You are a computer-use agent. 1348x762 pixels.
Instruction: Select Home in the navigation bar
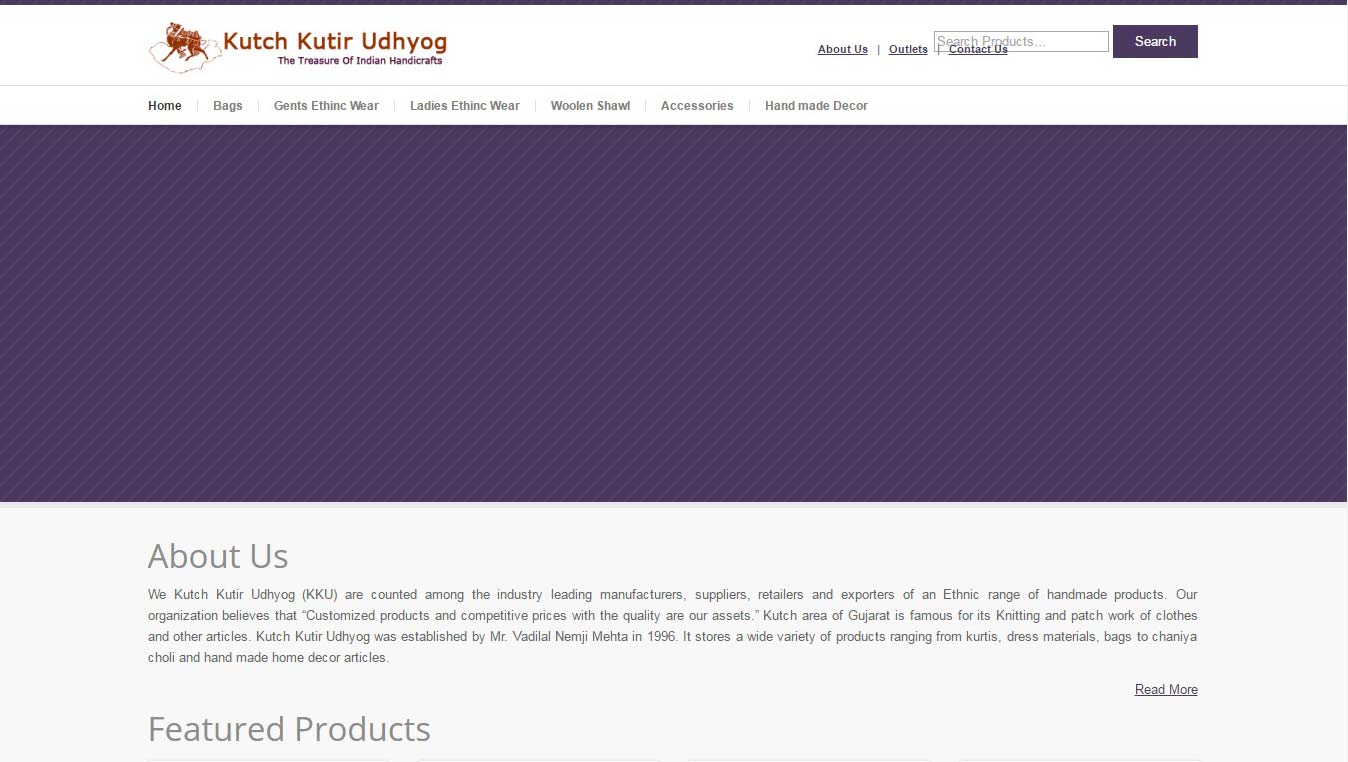165,106
